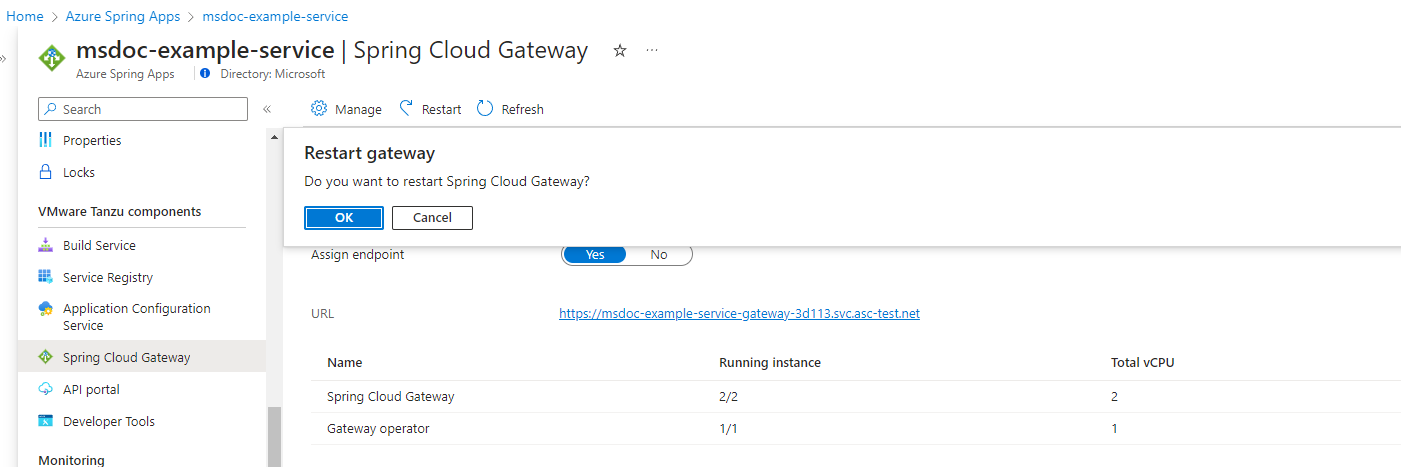Viewport: 1401px width, 467px height.
Task: Open Developer Tools in sidebar
Action: pos(108,421)
